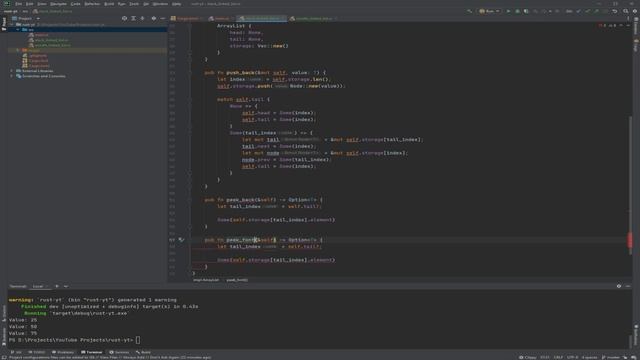
Task: Hide the Project panel with the minus icon
Action: [x=162, y=18]
